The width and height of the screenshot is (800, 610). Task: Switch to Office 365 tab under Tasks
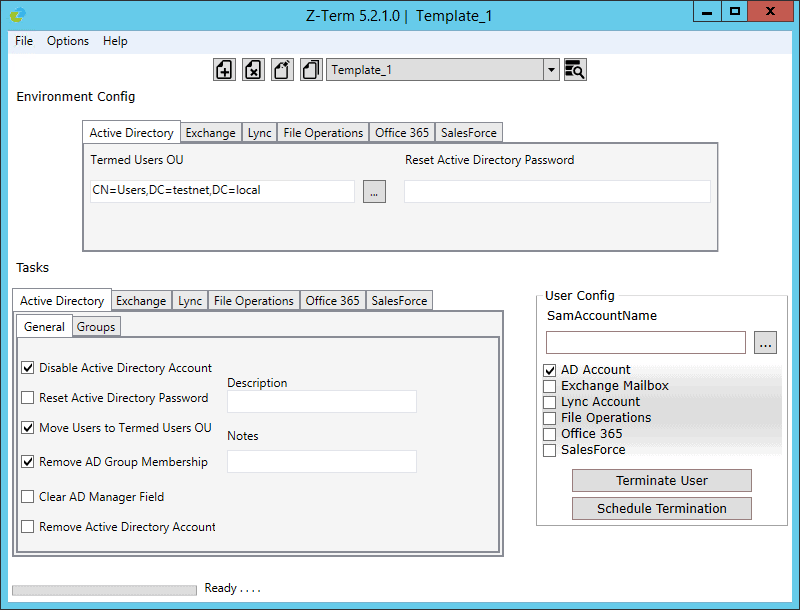point(333,301)
